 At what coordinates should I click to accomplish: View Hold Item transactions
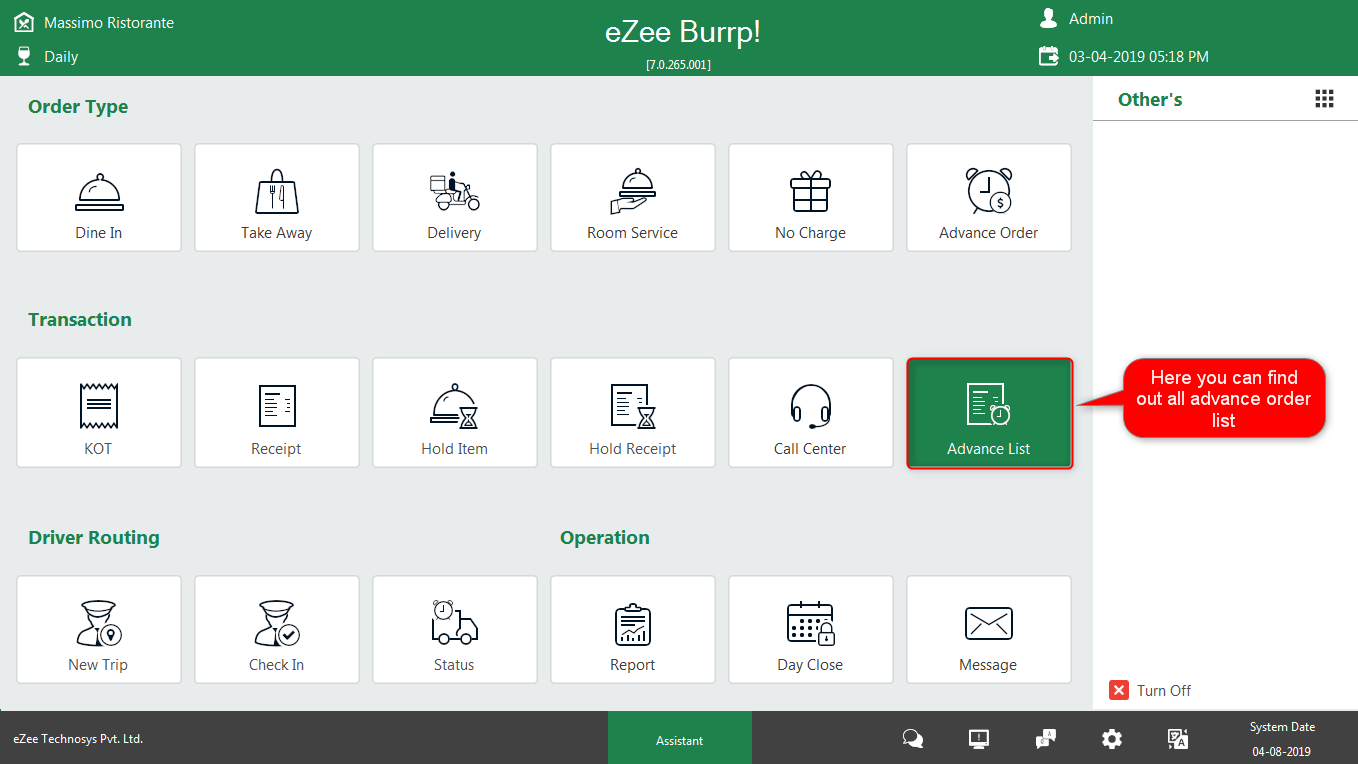pyautogui.click(x=455, y=413)
